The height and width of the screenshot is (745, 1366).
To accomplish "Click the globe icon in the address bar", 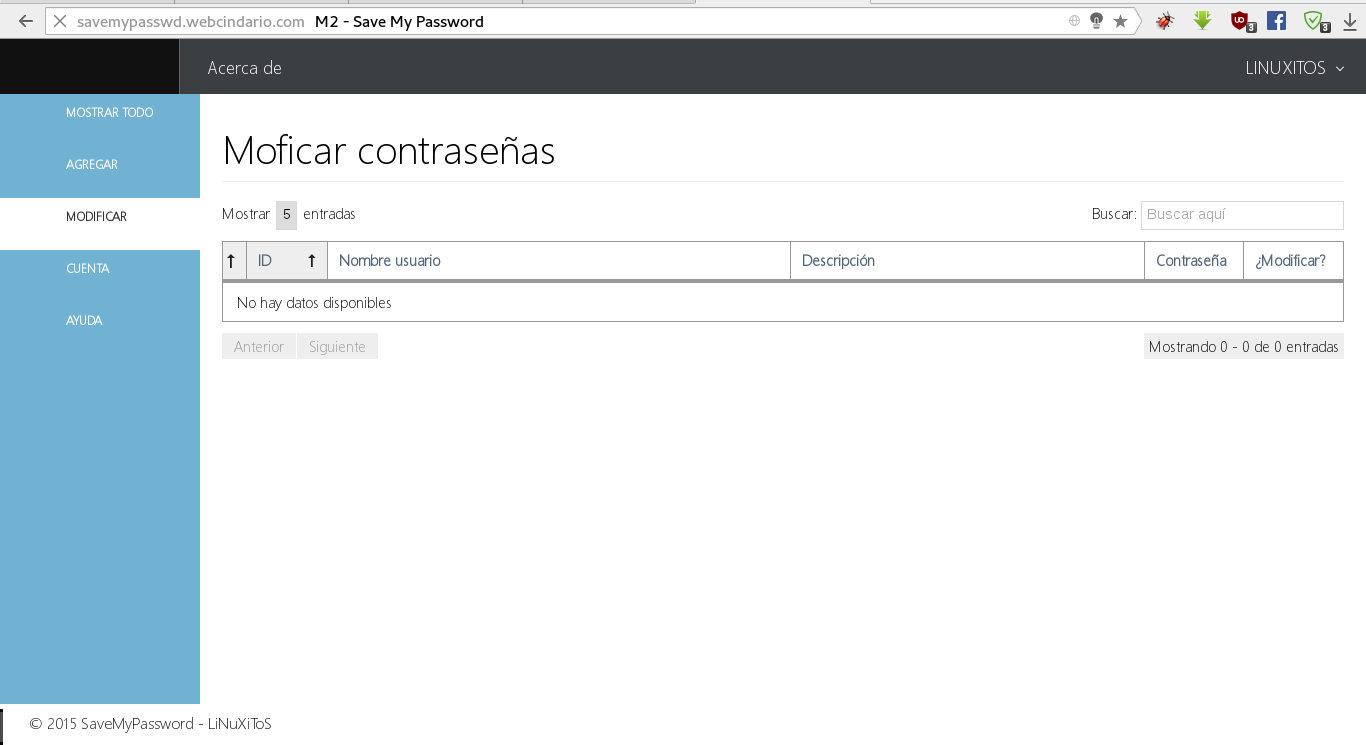I will point(1075,21).
